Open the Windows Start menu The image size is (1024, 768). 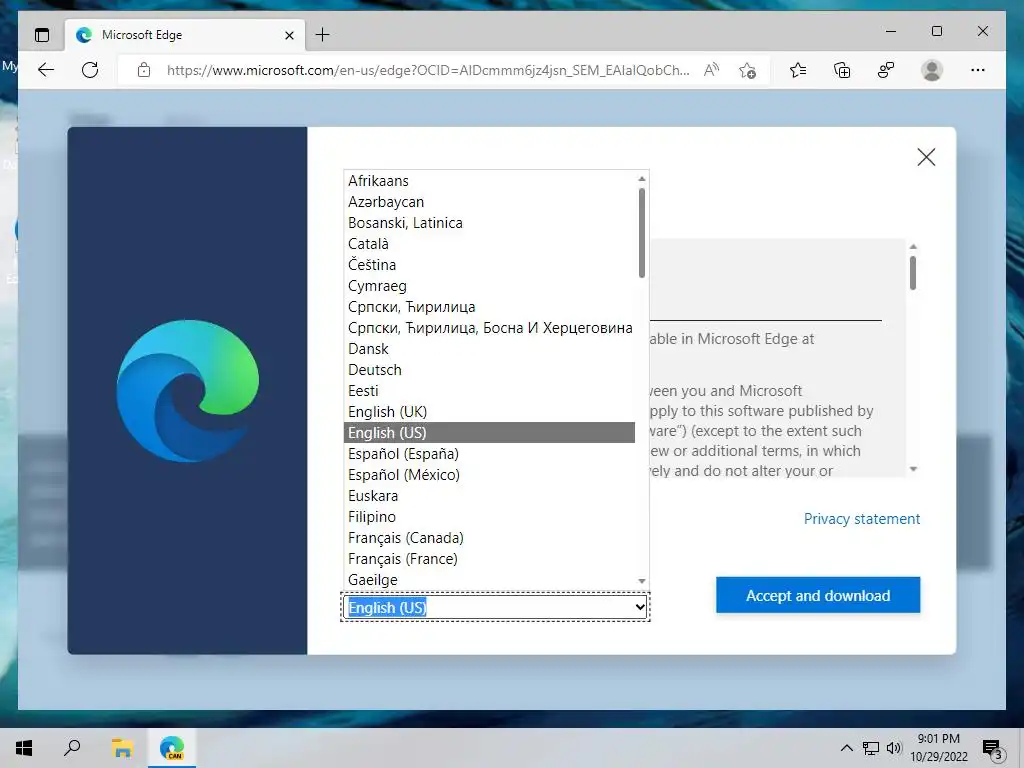point(24,748)
